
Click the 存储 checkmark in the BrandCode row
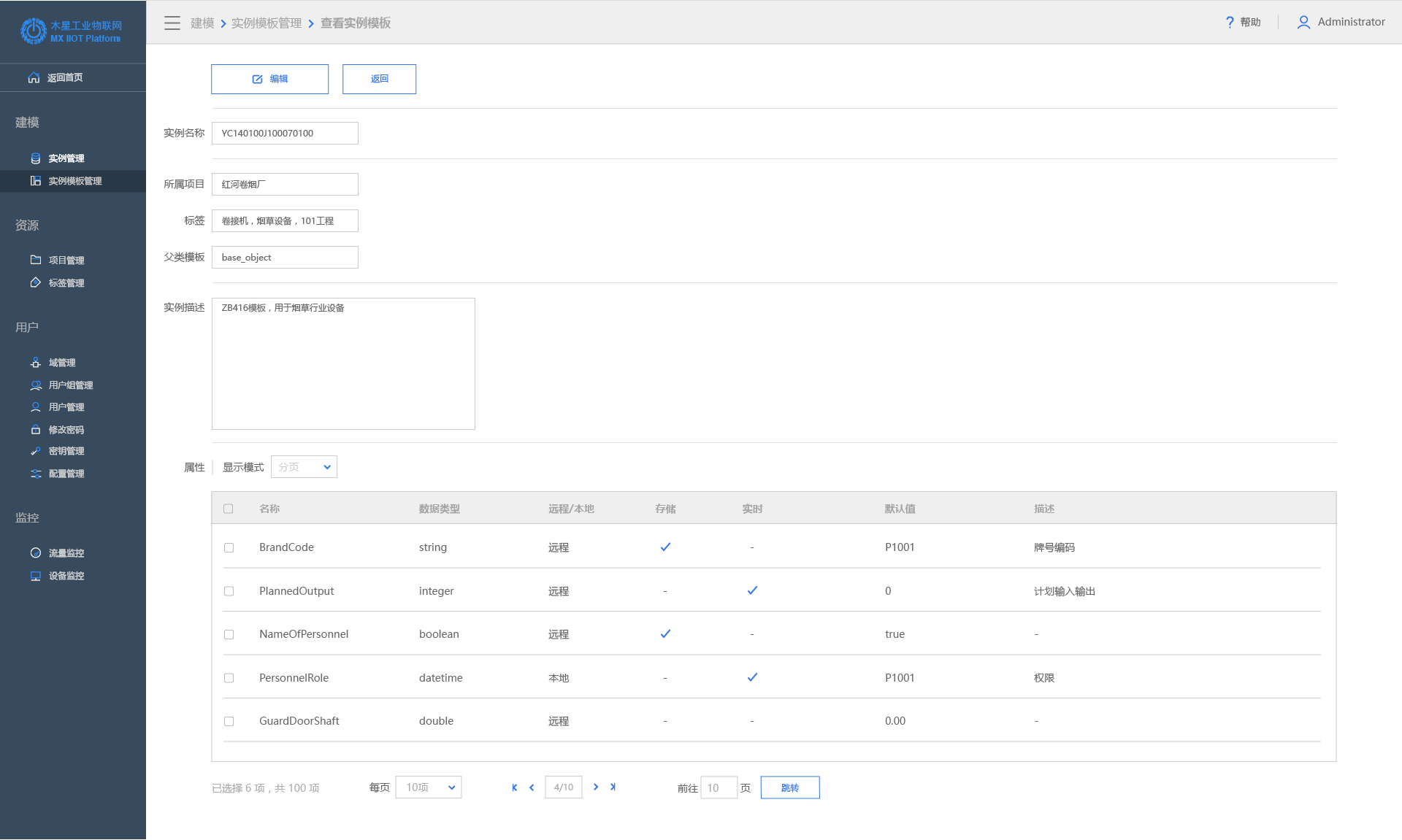(665, 547)
